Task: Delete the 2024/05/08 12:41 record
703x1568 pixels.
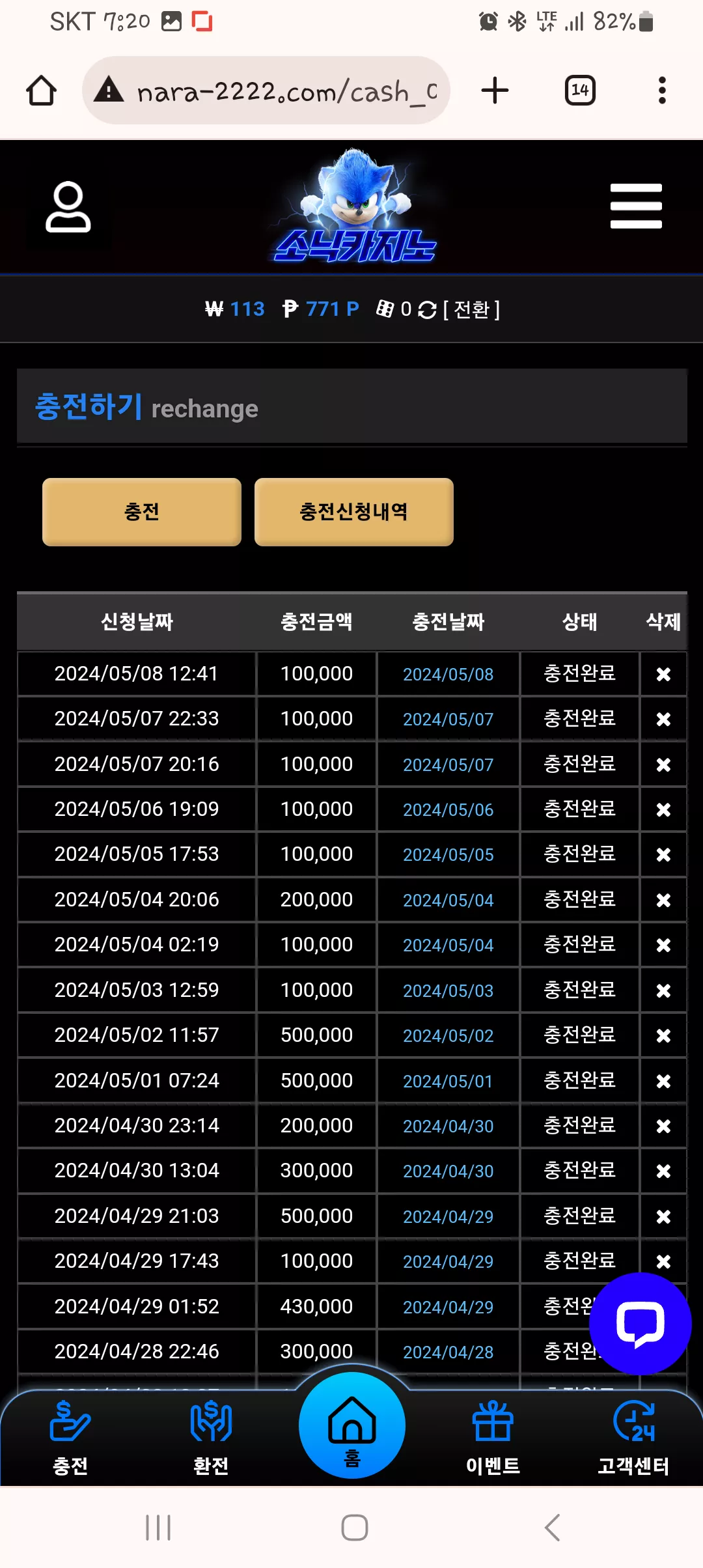Action: coord(663,674)
